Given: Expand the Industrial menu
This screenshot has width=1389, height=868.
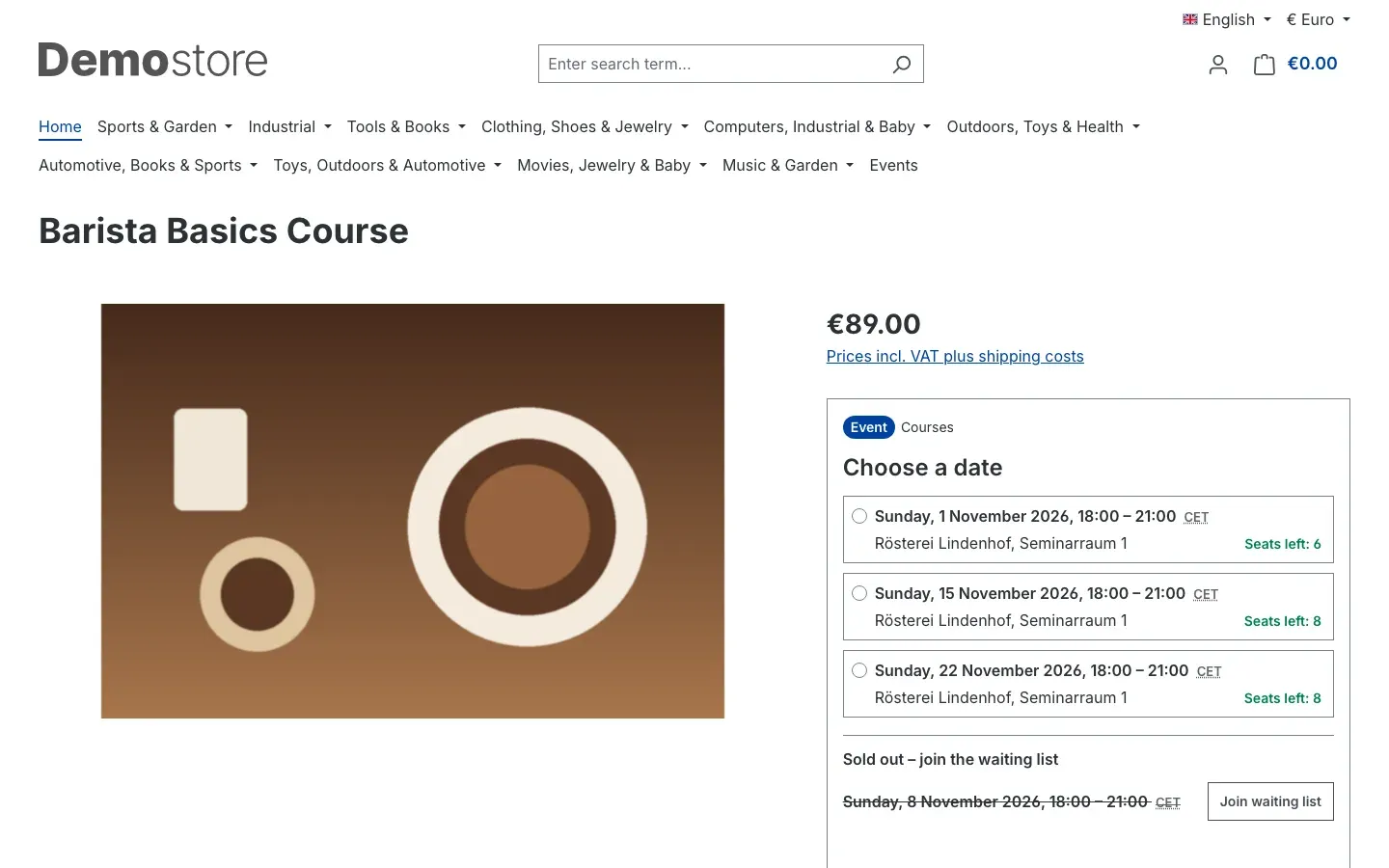Looking at the screenshot, I should tap(289, 126).
